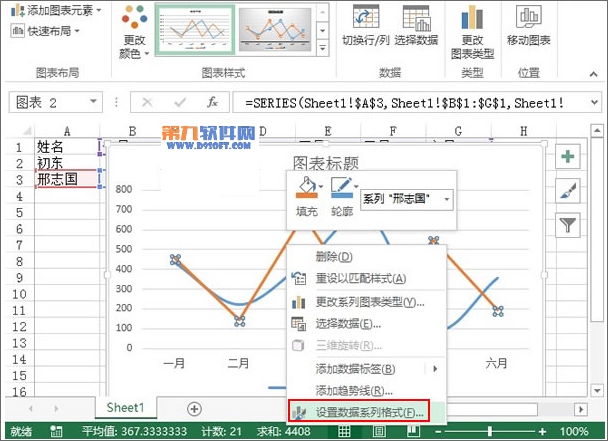The width and height of the screenshot is (608, 441).
Task: Click the zoom in plus button
Action: [x=542, y=431]
